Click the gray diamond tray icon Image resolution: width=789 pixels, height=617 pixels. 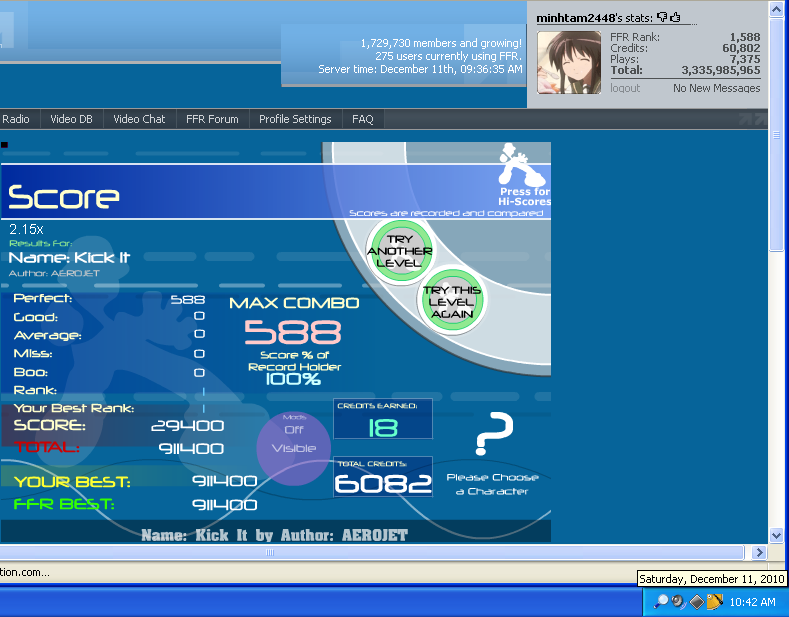[x=697, y=601]
